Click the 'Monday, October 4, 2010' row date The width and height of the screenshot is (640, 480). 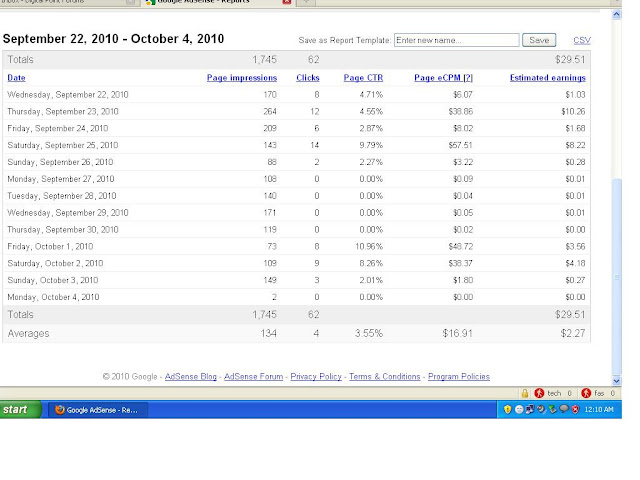53,297
